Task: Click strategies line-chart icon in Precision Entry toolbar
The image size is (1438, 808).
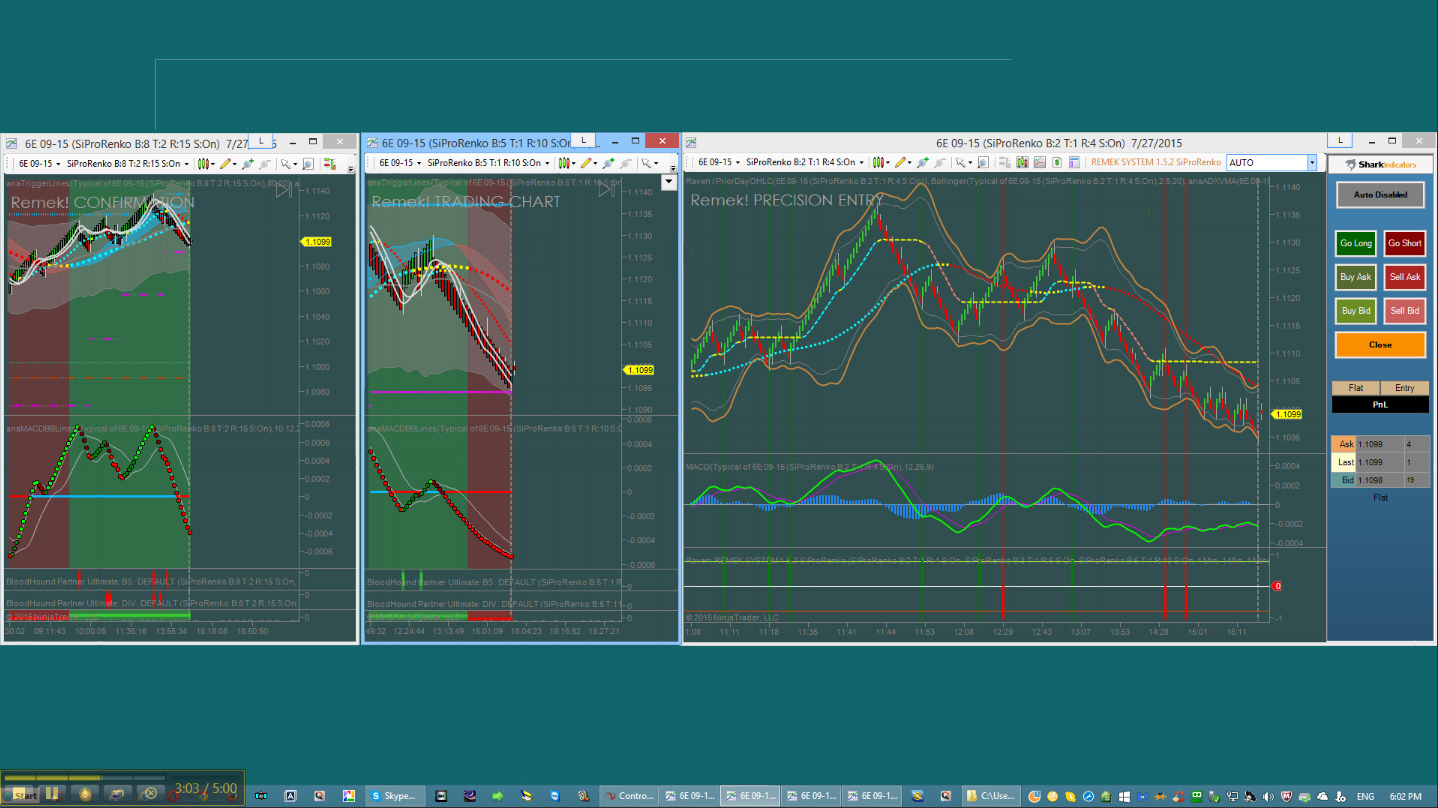Action: click(x=1039, y=162)
